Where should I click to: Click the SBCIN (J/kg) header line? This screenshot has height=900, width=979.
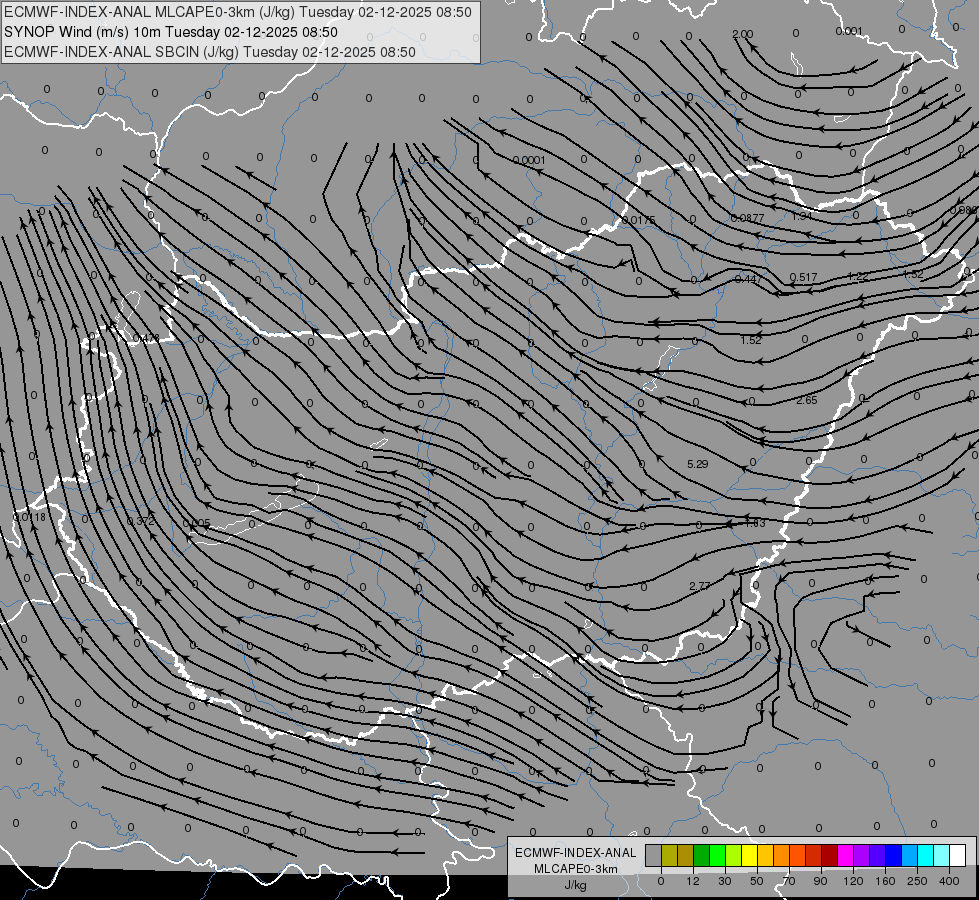(x=210, y=52)
